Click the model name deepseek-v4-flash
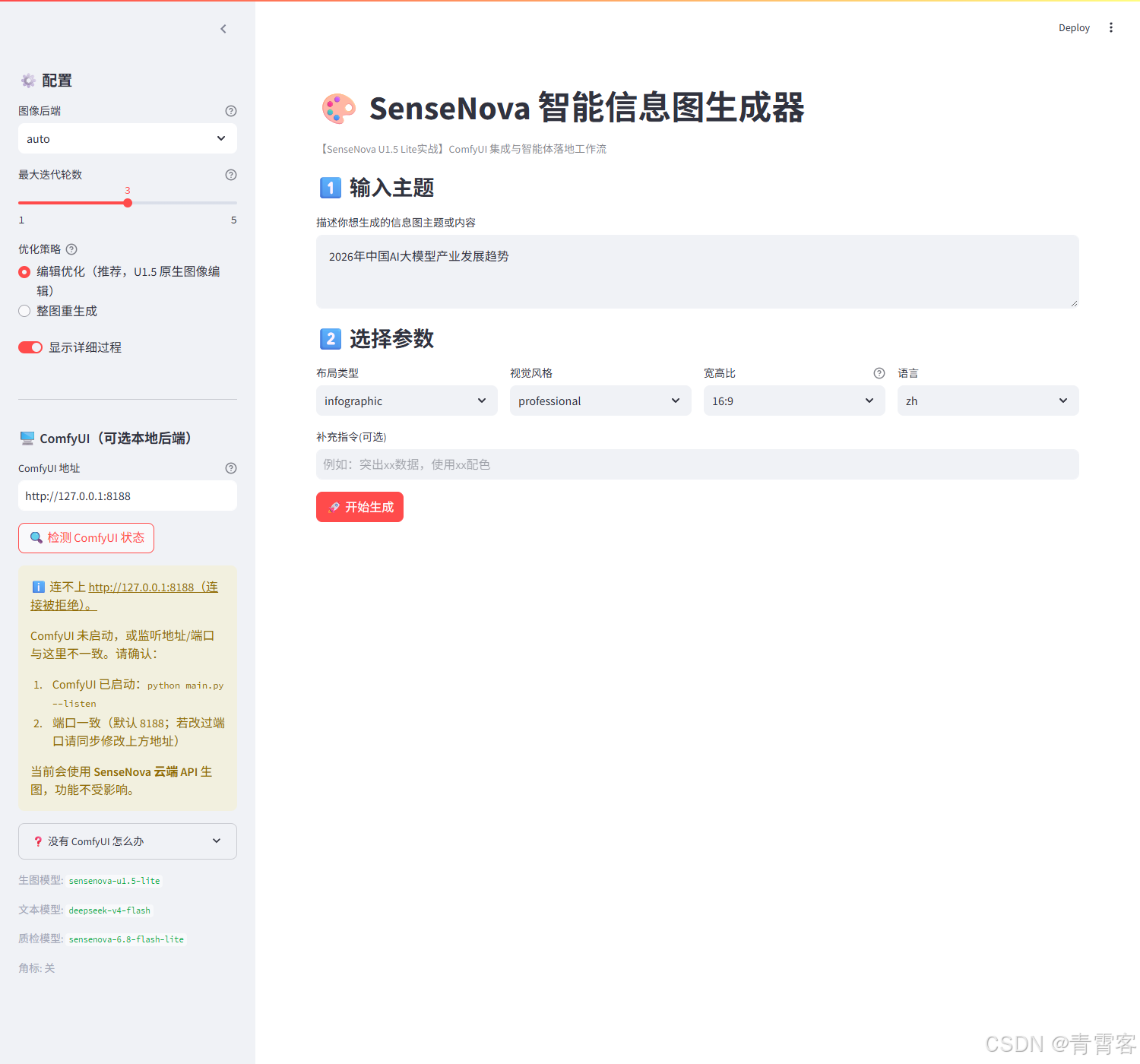The image size is (1140, 1064). pyautogui.click(x=109, y=910)
